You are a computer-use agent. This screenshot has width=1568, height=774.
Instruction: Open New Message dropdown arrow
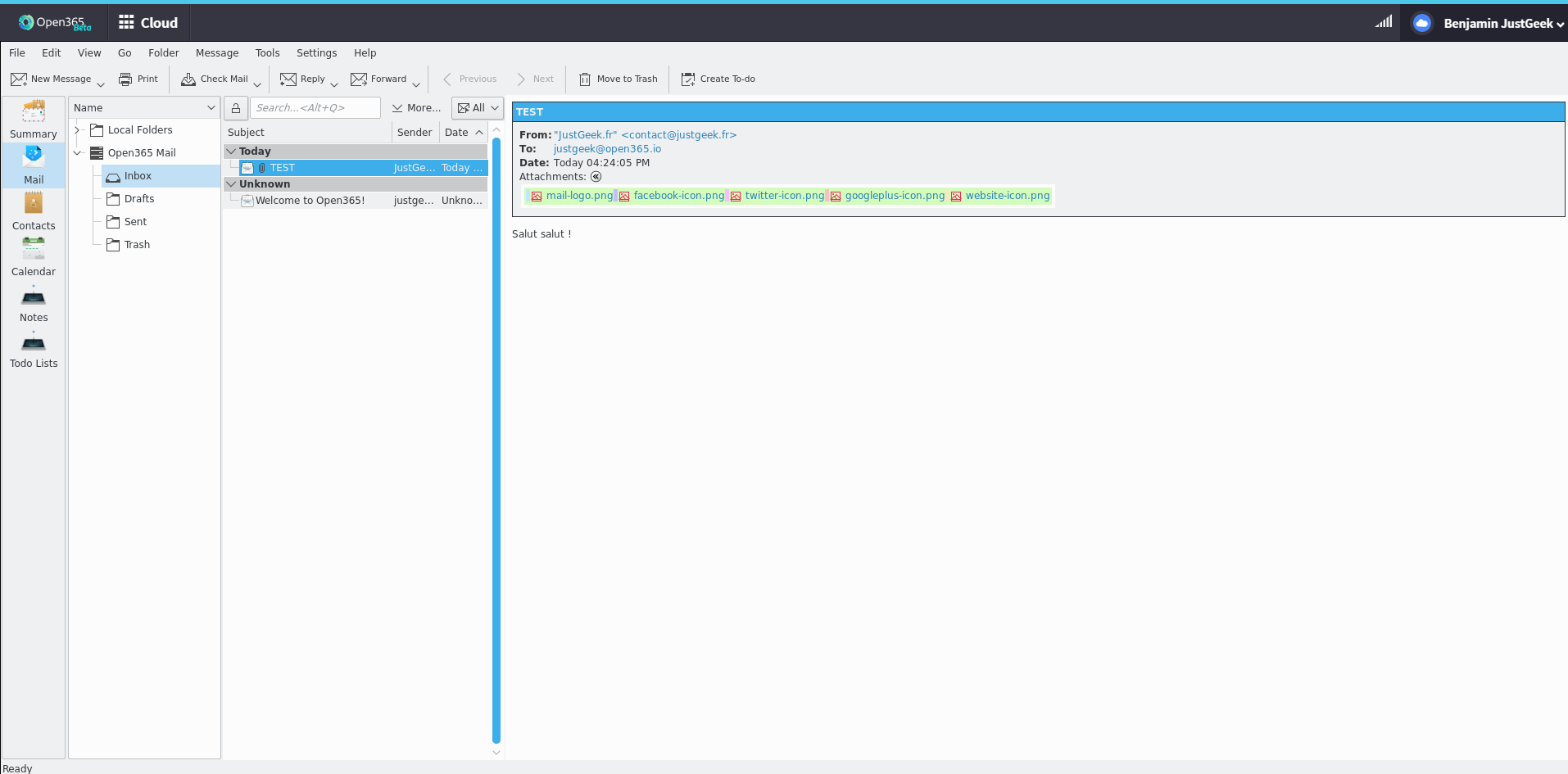[101, 84]
